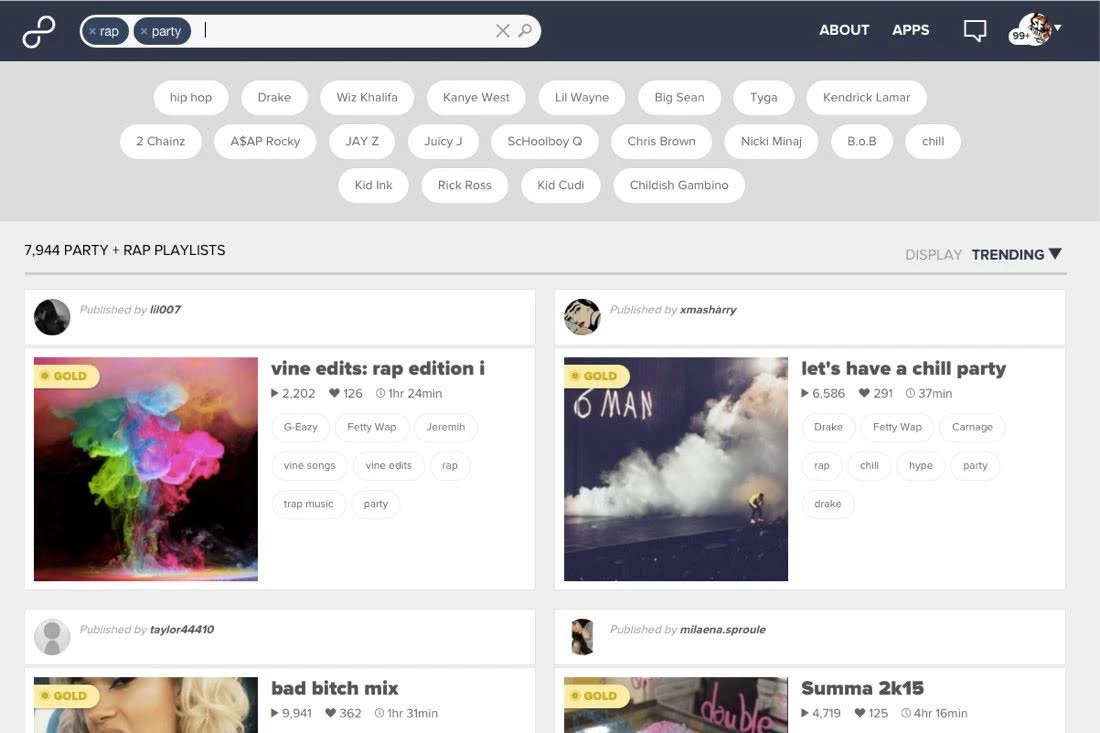Select the hip hop tag

tap(191, 97)
